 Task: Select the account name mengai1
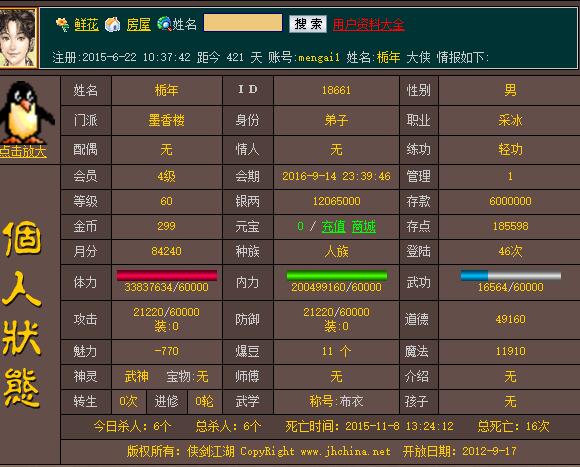319,57
